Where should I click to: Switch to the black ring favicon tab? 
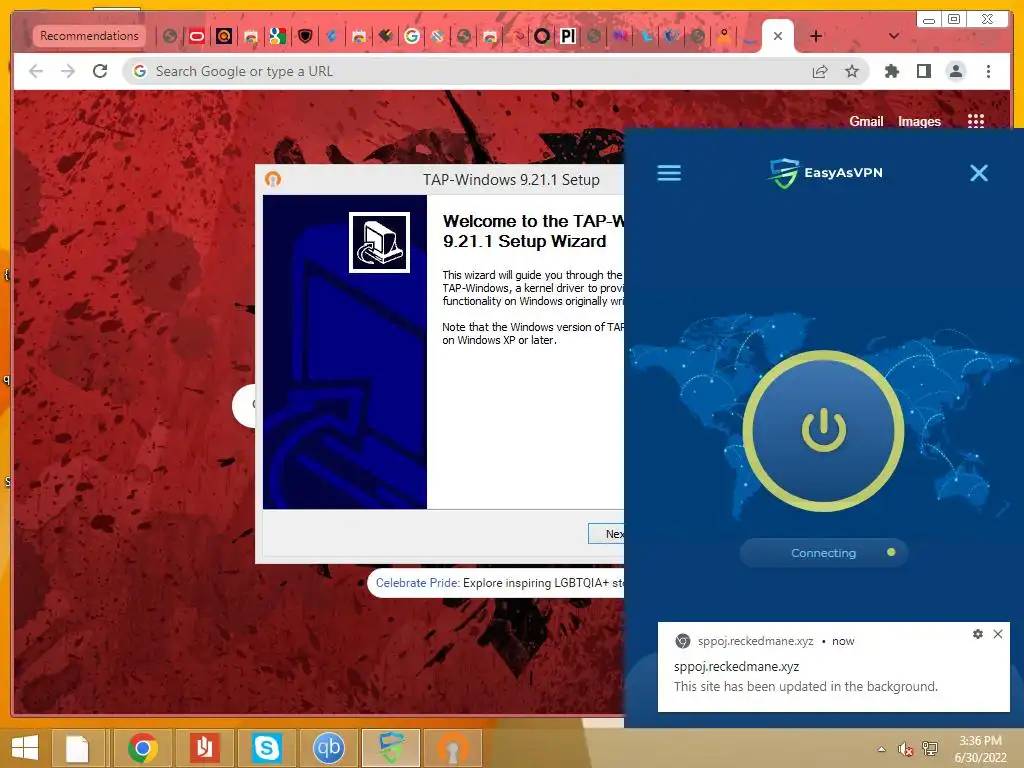pos(541,36)
